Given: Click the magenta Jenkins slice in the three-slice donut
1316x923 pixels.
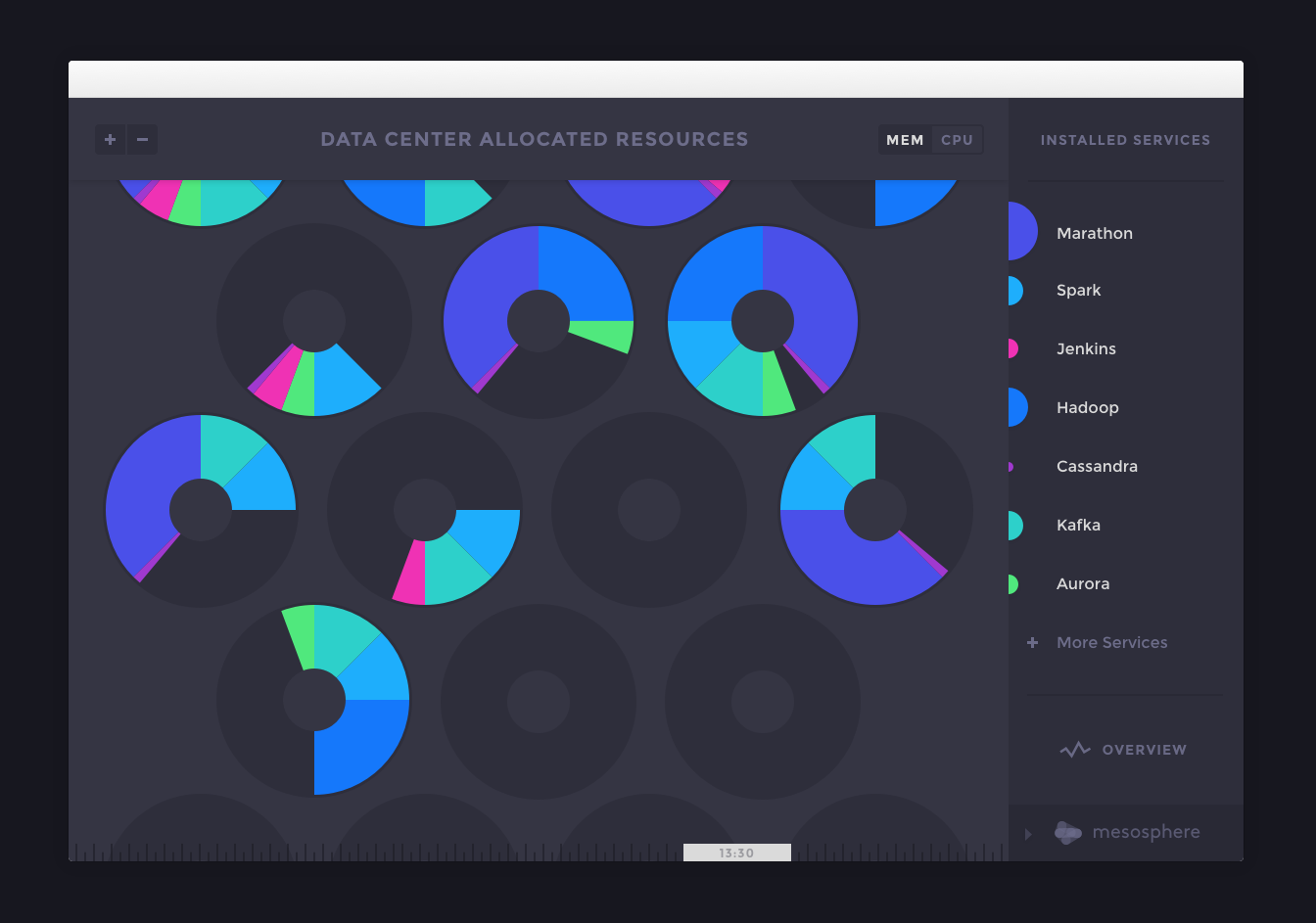Looking at the screenshot, I should 410,572.
